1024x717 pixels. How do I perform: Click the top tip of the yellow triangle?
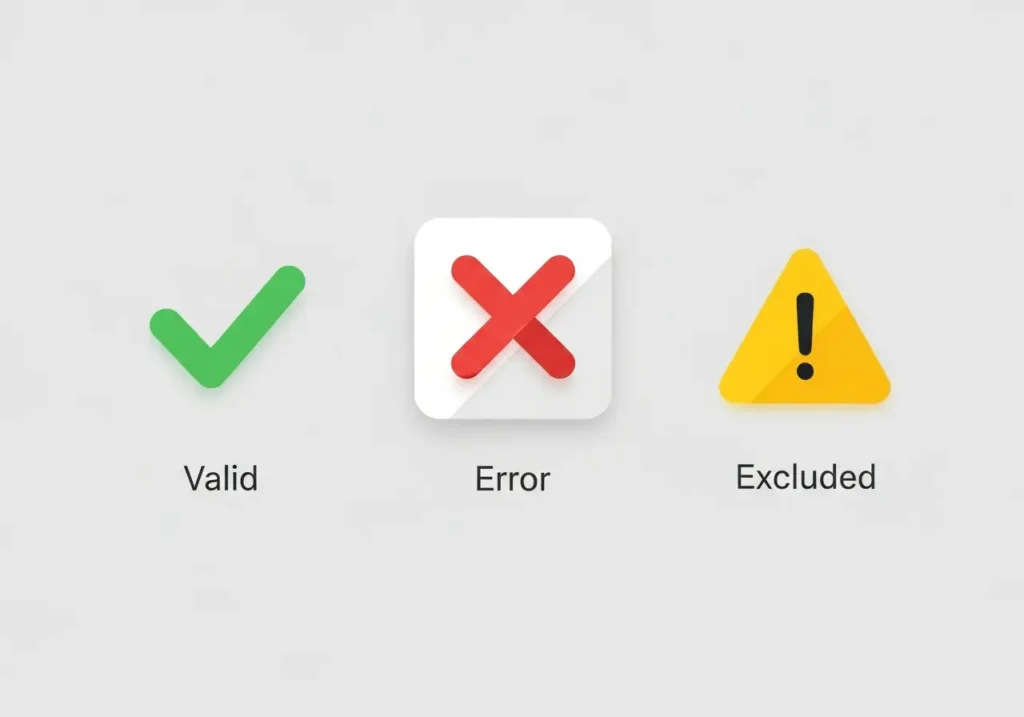pos(805,256)
